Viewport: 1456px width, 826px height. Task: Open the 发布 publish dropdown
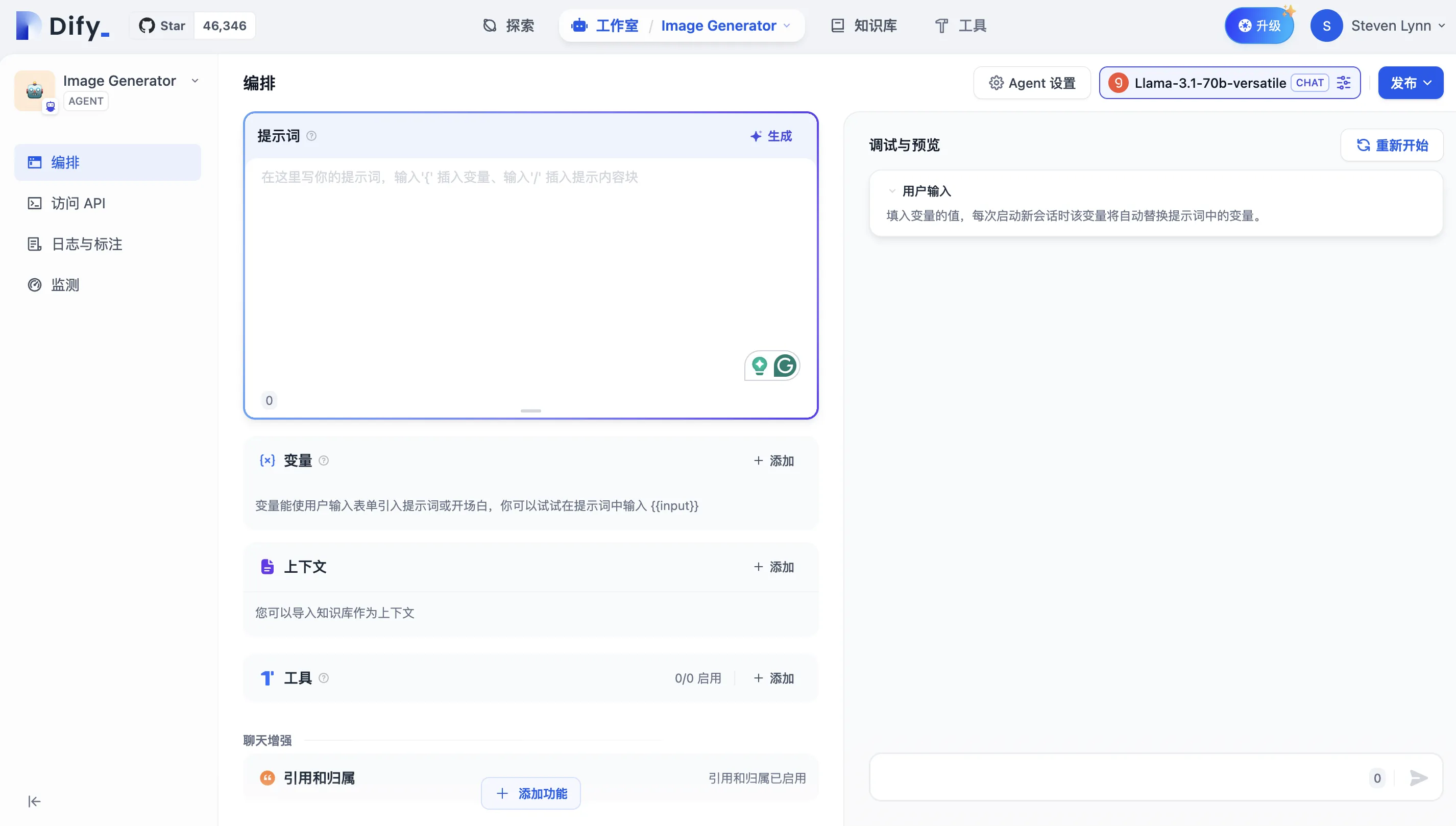pyautogui.click(x=1411, y=83)
